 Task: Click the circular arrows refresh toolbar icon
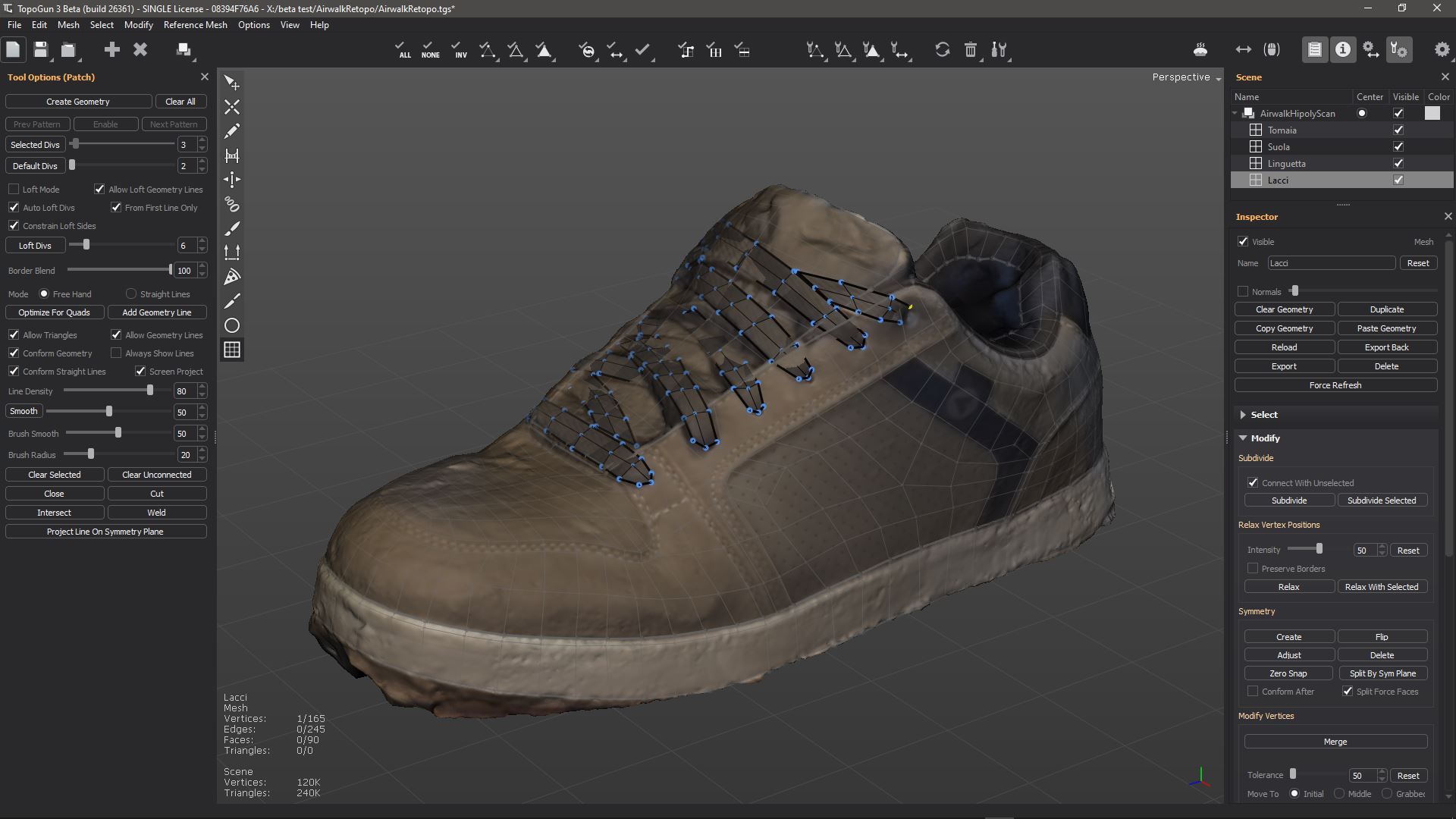click(942, 50)
